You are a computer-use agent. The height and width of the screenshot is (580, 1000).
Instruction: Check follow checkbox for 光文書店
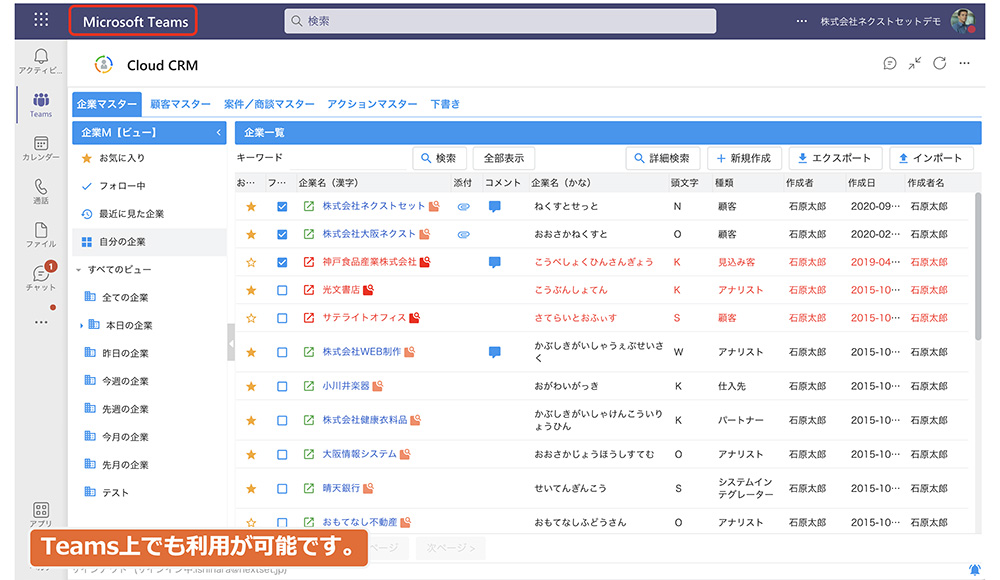coord(282,290)
